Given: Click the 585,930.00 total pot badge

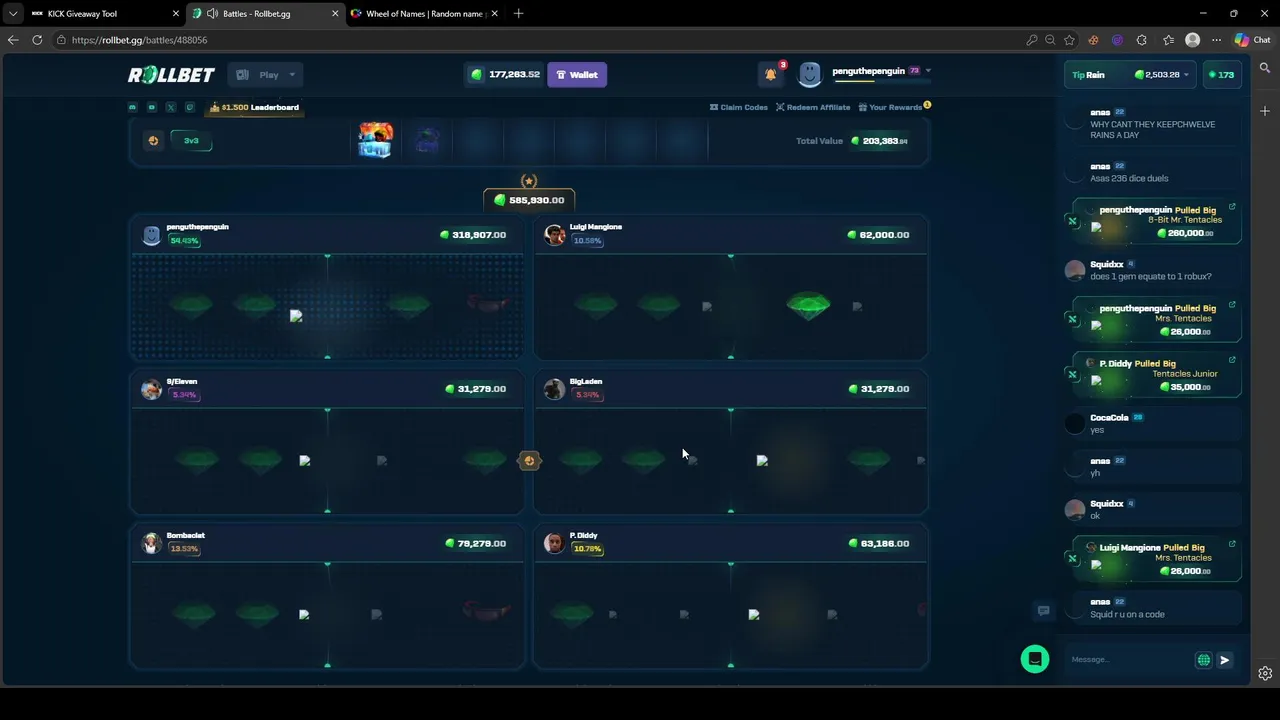Looking at the screenshot, I should 529,200.
